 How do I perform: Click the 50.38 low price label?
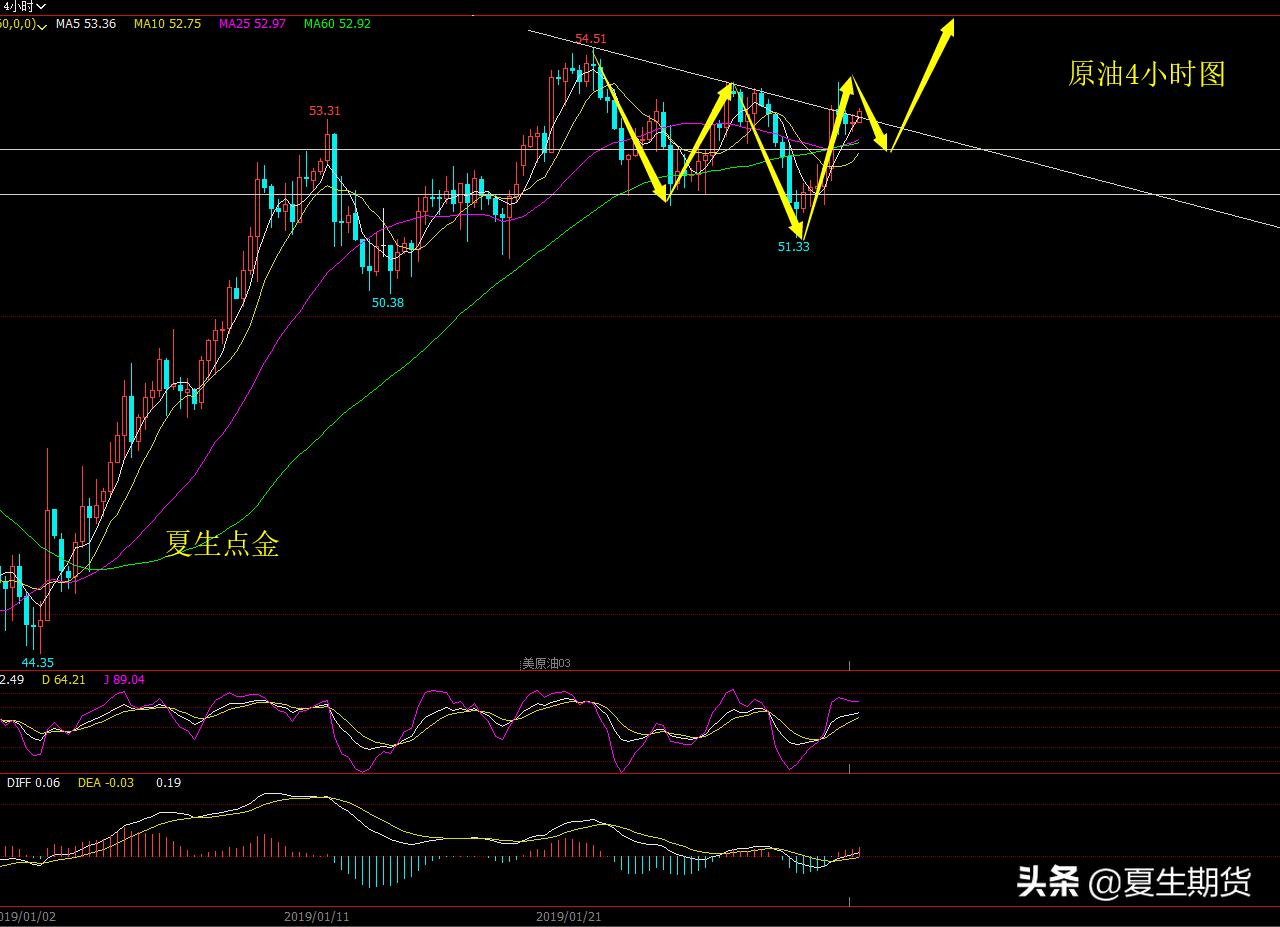[388, 302]
